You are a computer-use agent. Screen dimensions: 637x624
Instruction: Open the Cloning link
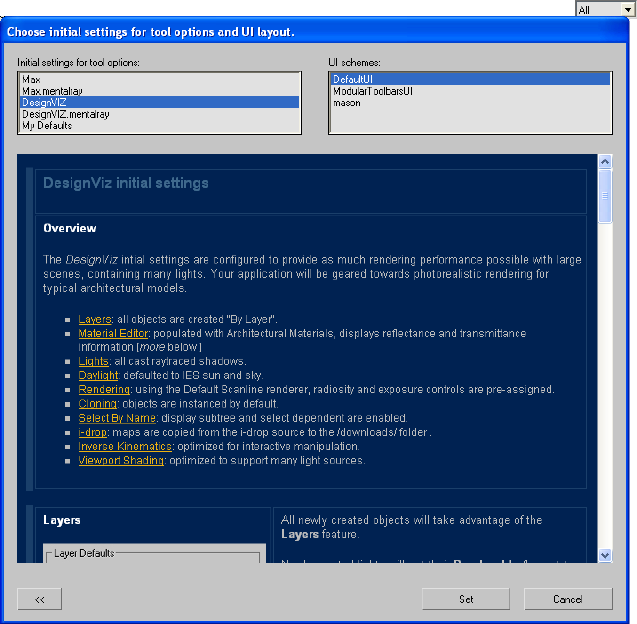98,404
